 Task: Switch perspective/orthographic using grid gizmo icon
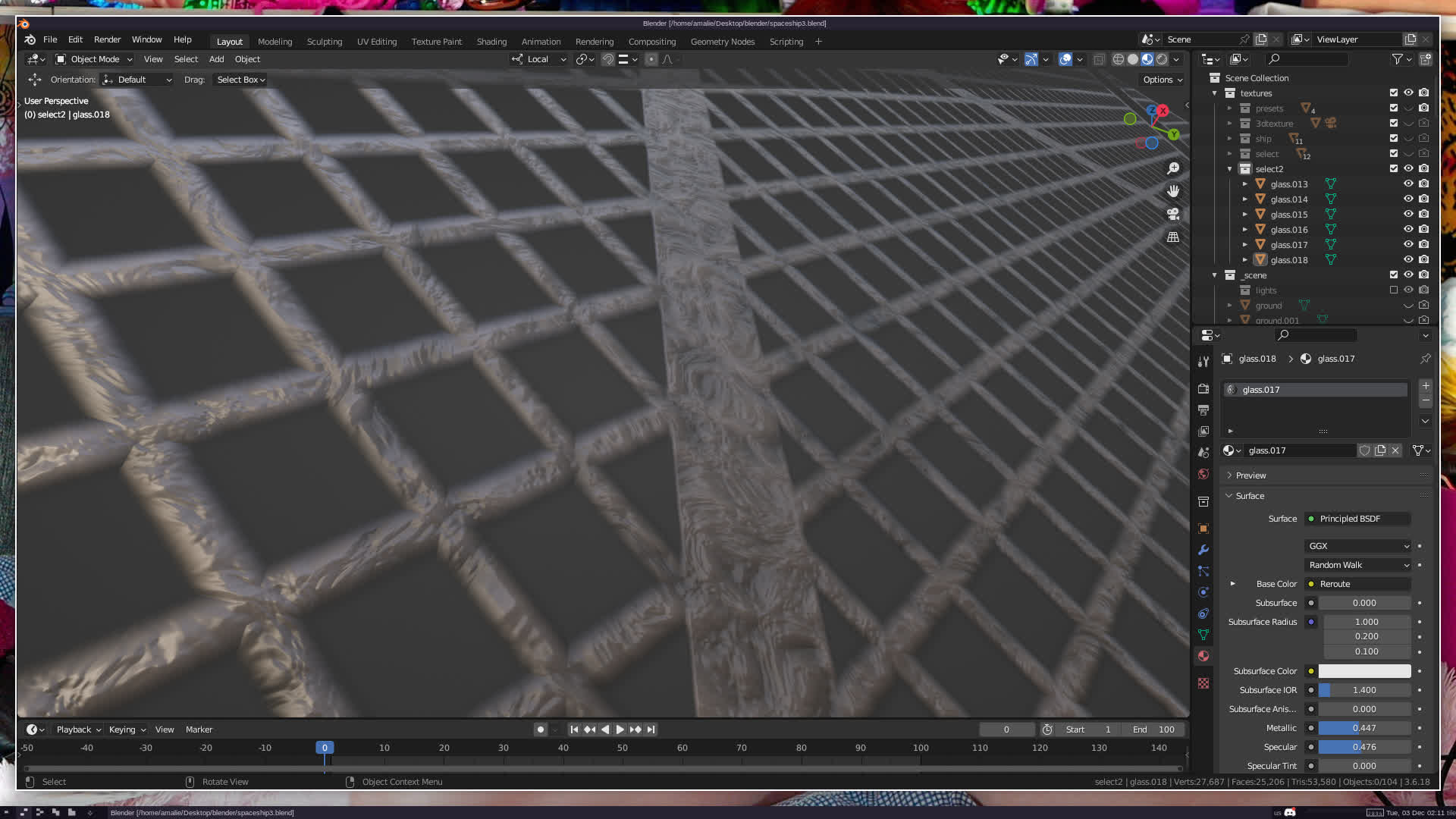click(x=1173, y=237)
